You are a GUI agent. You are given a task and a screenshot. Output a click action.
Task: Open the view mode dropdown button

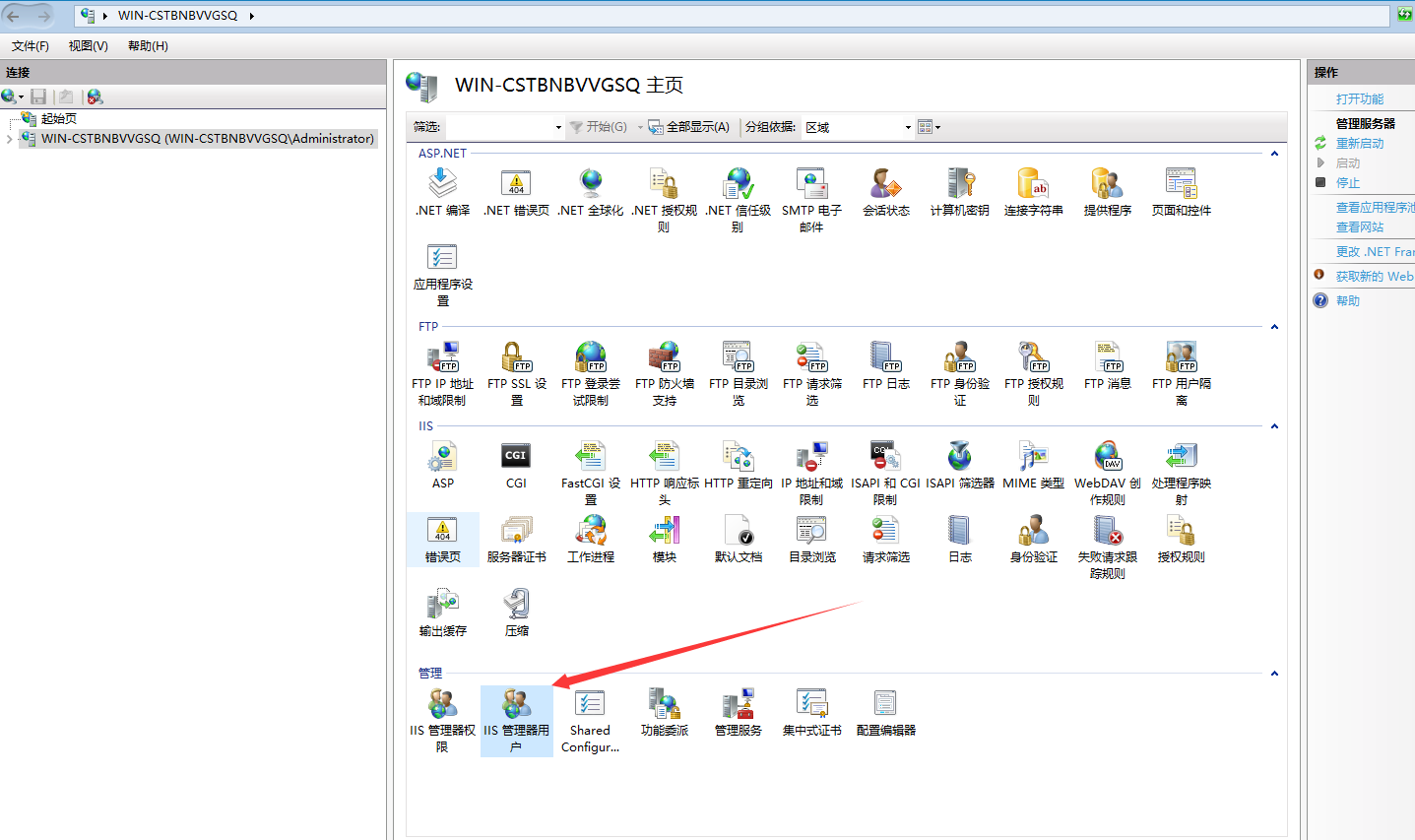click(x=930, y=127)
